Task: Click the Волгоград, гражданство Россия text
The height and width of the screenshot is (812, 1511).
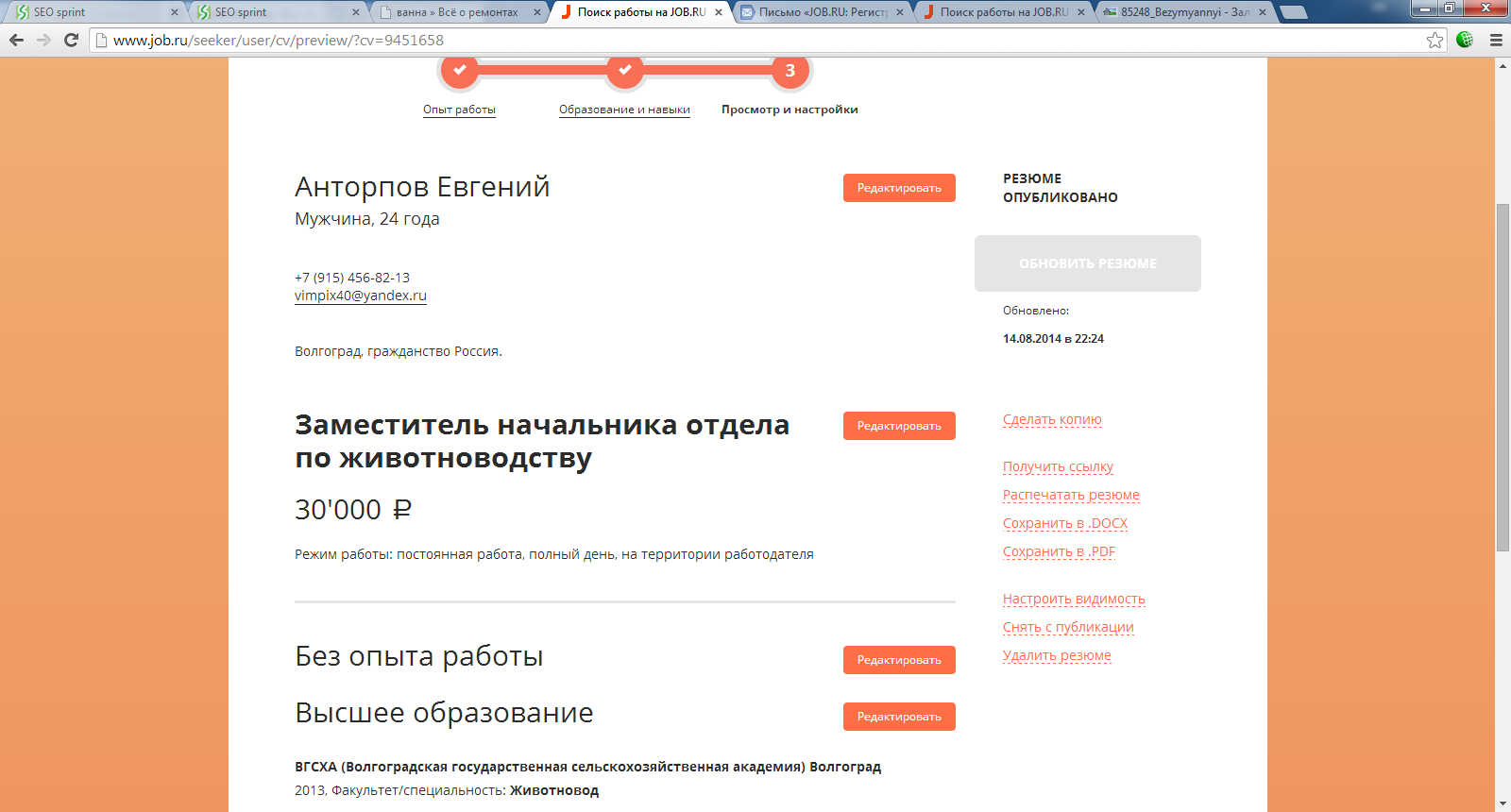Action: click(399, 351)
